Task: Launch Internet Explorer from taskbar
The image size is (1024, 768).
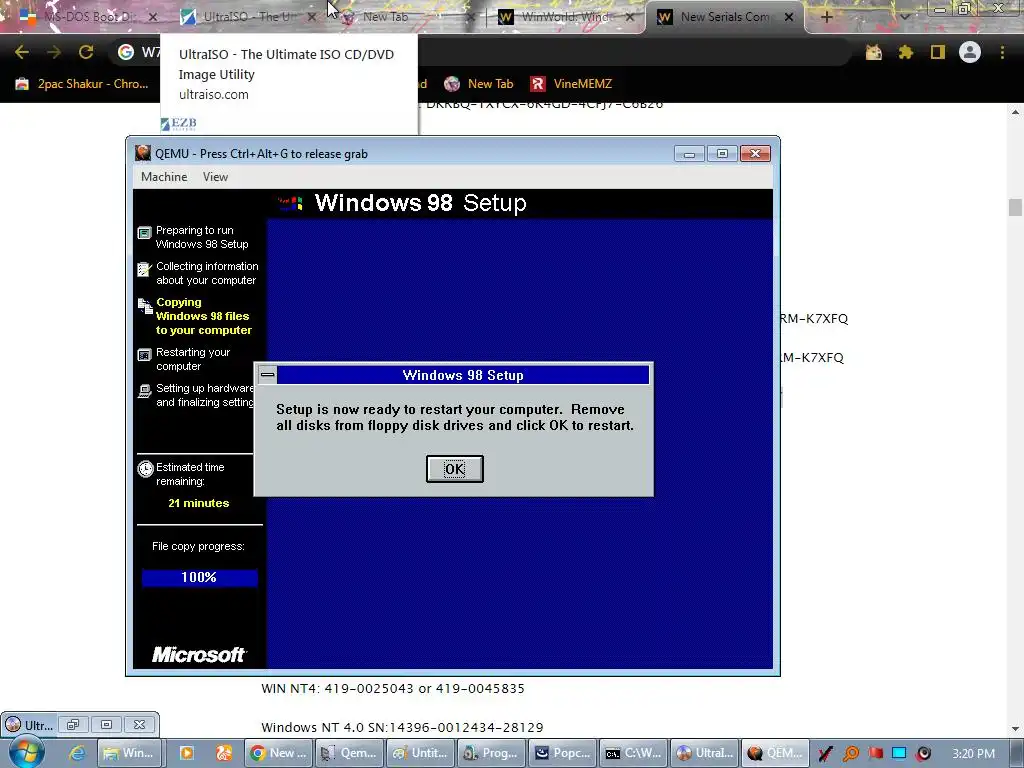Action: [77, 753]
